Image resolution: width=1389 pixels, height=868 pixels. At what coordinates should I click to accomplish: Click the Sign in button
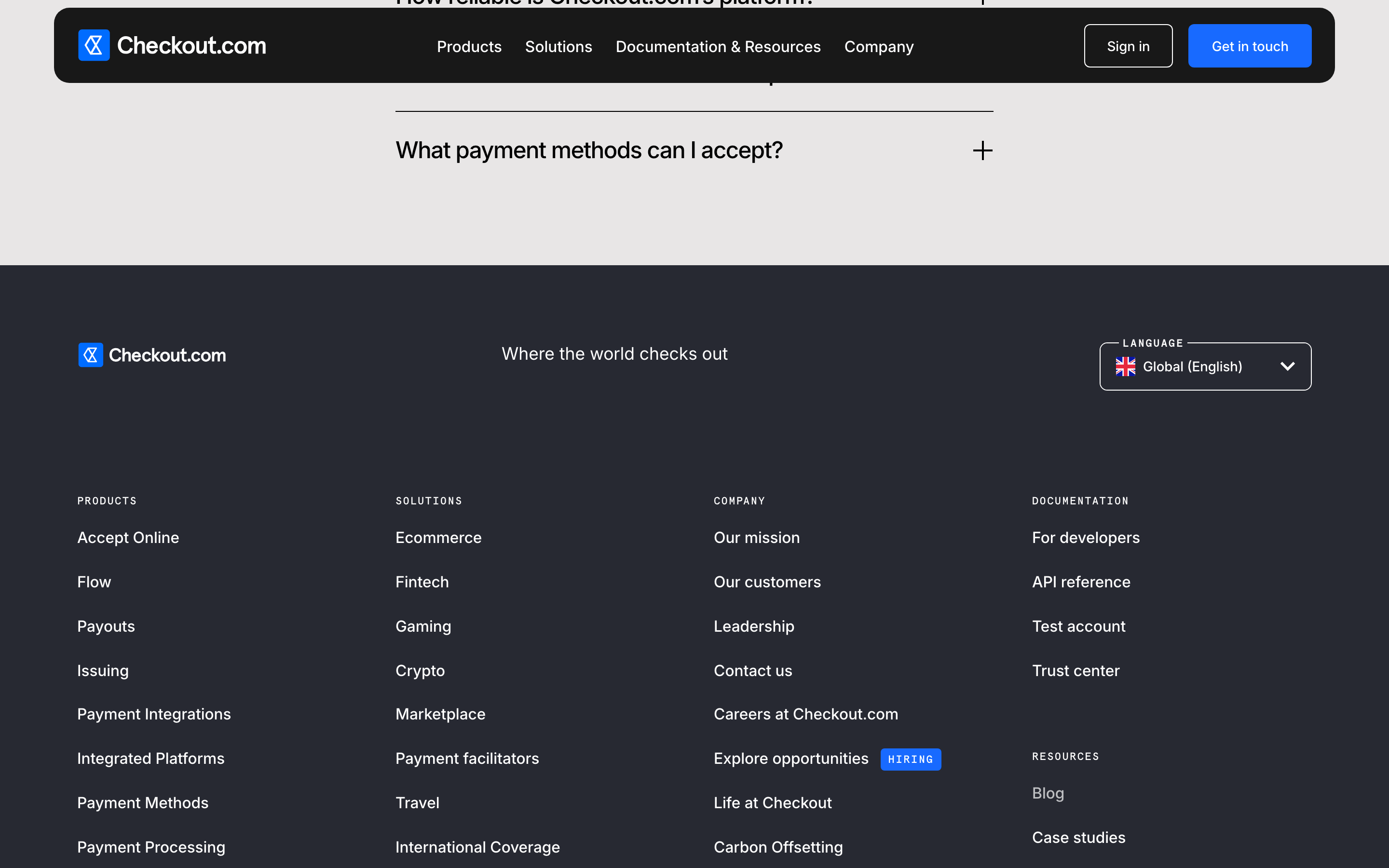(x=1128, y=46)
